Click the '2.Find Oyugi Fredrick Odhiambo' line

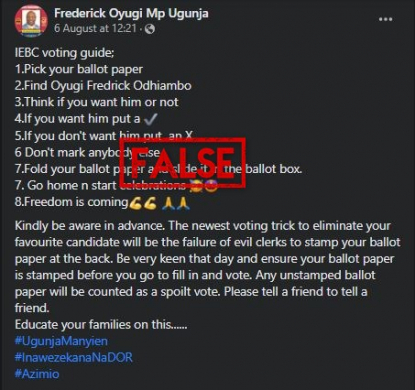(x=103, y=86)
